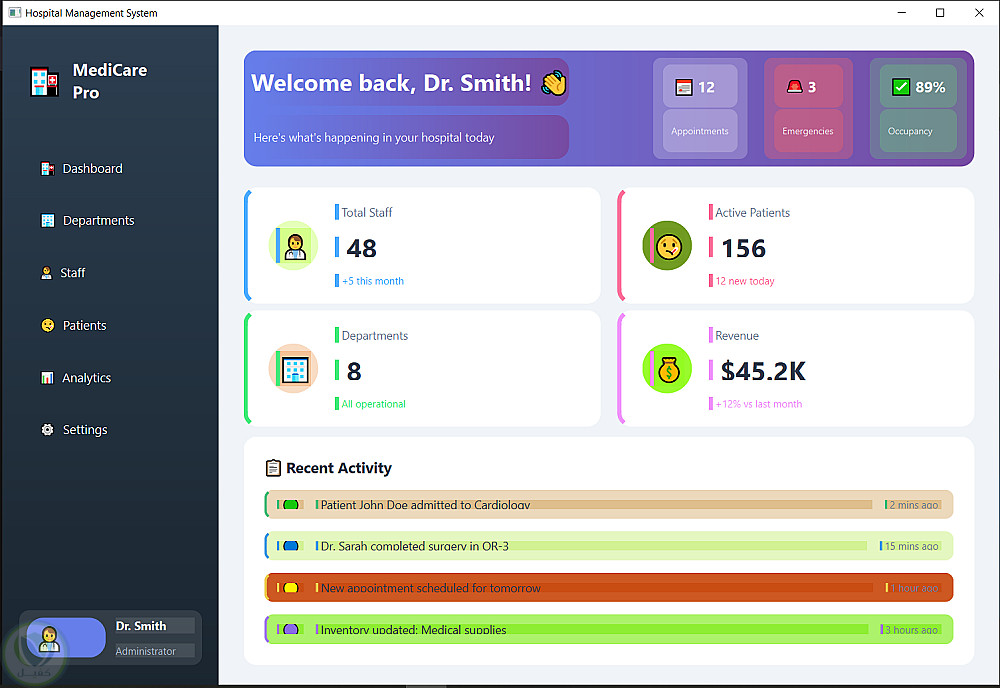Click the green dot icon on John Doe activity
The width and height of the screenshot is (1000, 688).
(x=290, y=504)
